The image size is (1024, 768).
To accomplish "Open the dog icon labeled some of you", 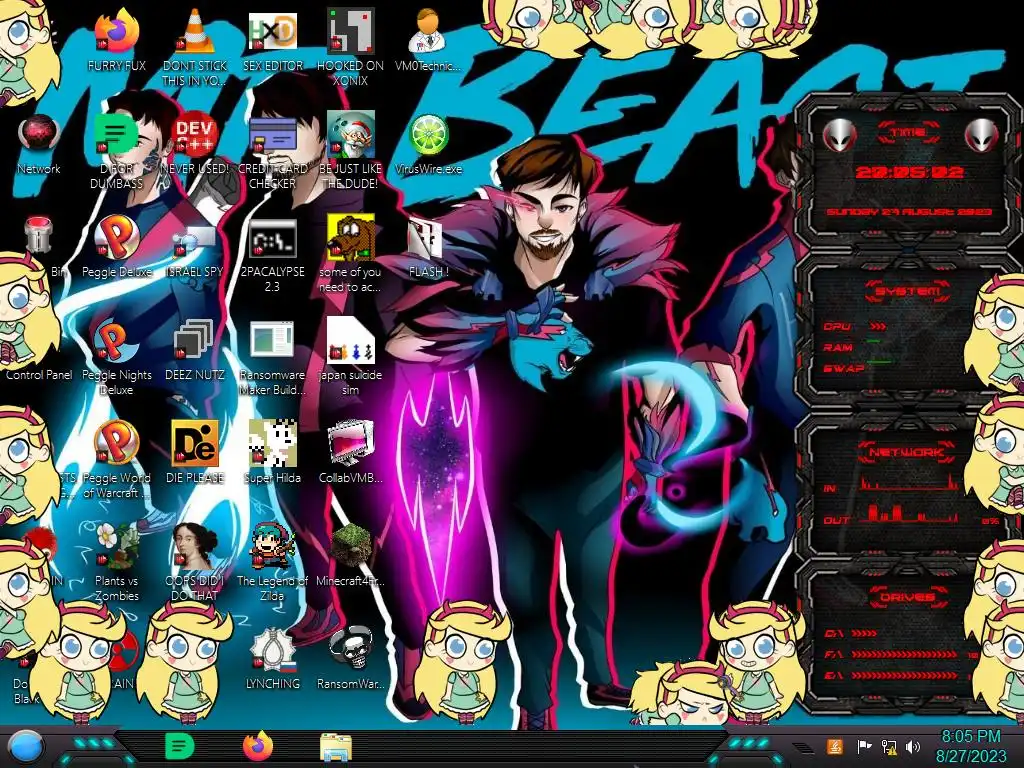I will point(351,236).
